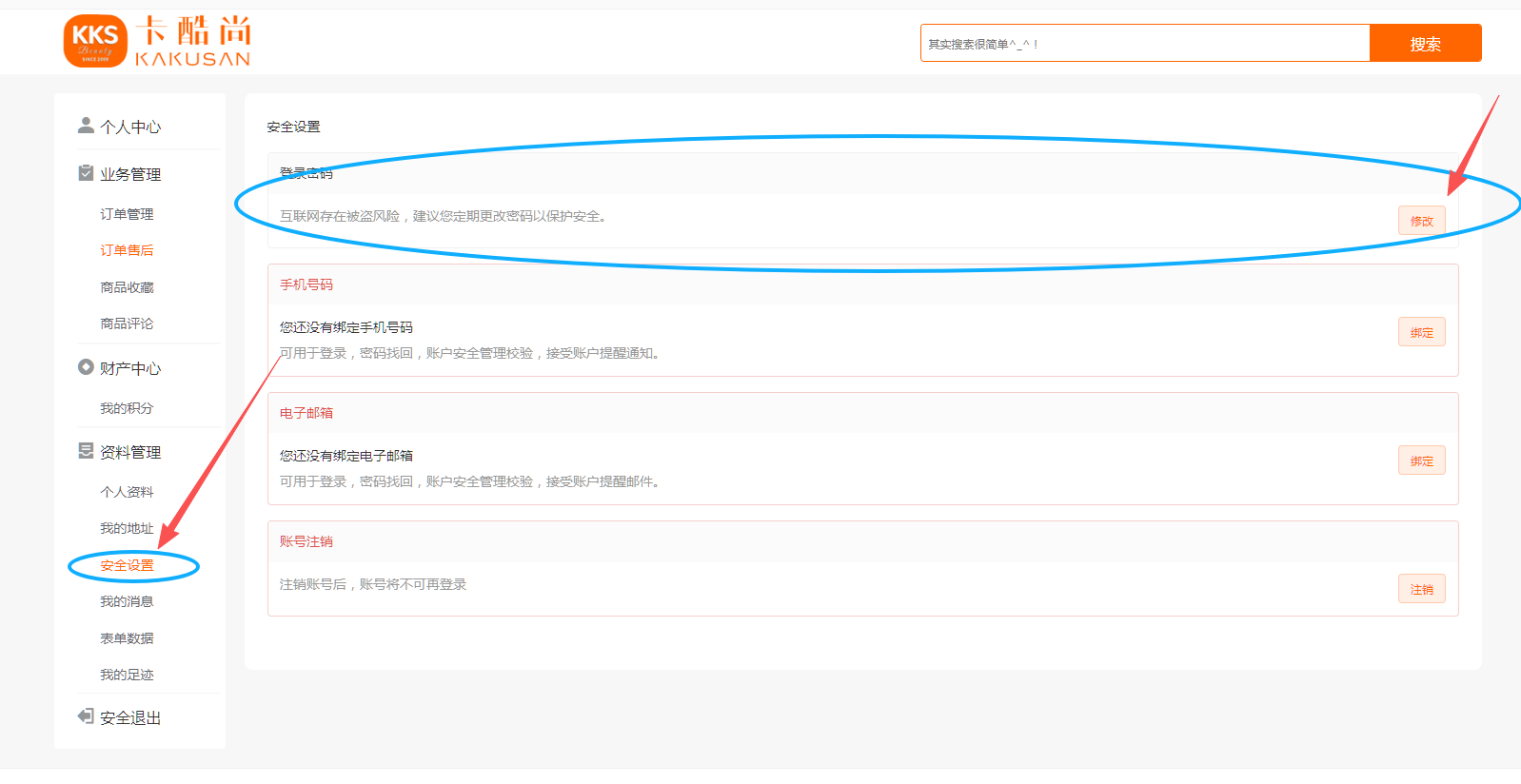Click the 业务管理 clipboard icon

coord(86,172)
